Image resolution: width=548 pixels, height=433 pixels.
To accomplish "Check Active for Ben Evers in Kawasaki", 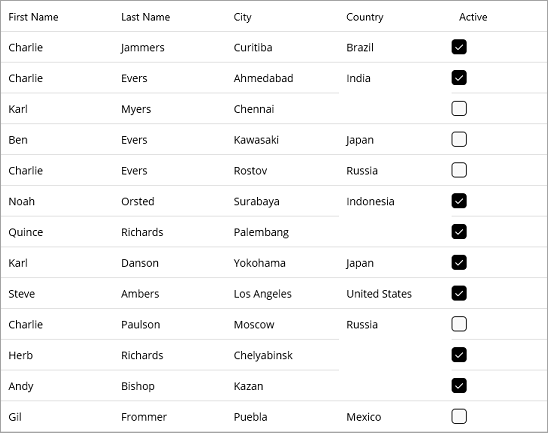I will click(459, 139).
